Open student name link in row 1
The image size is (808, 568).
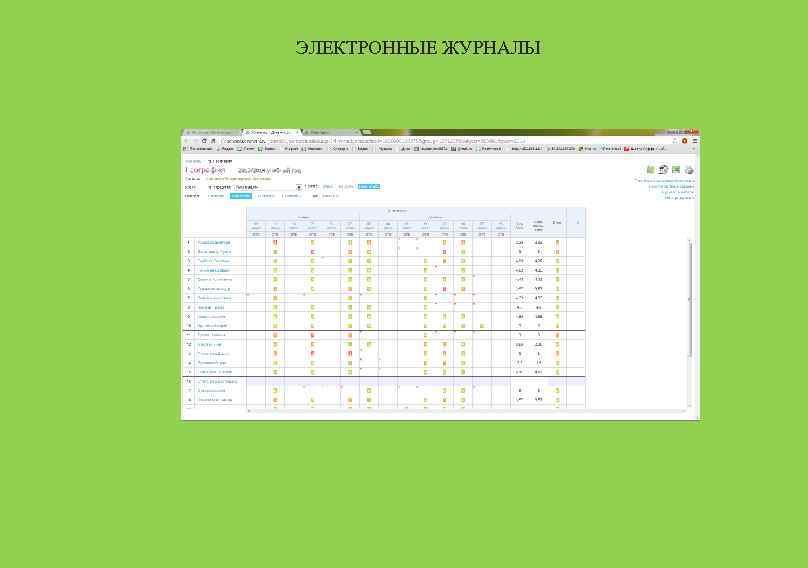coord(214,242)
